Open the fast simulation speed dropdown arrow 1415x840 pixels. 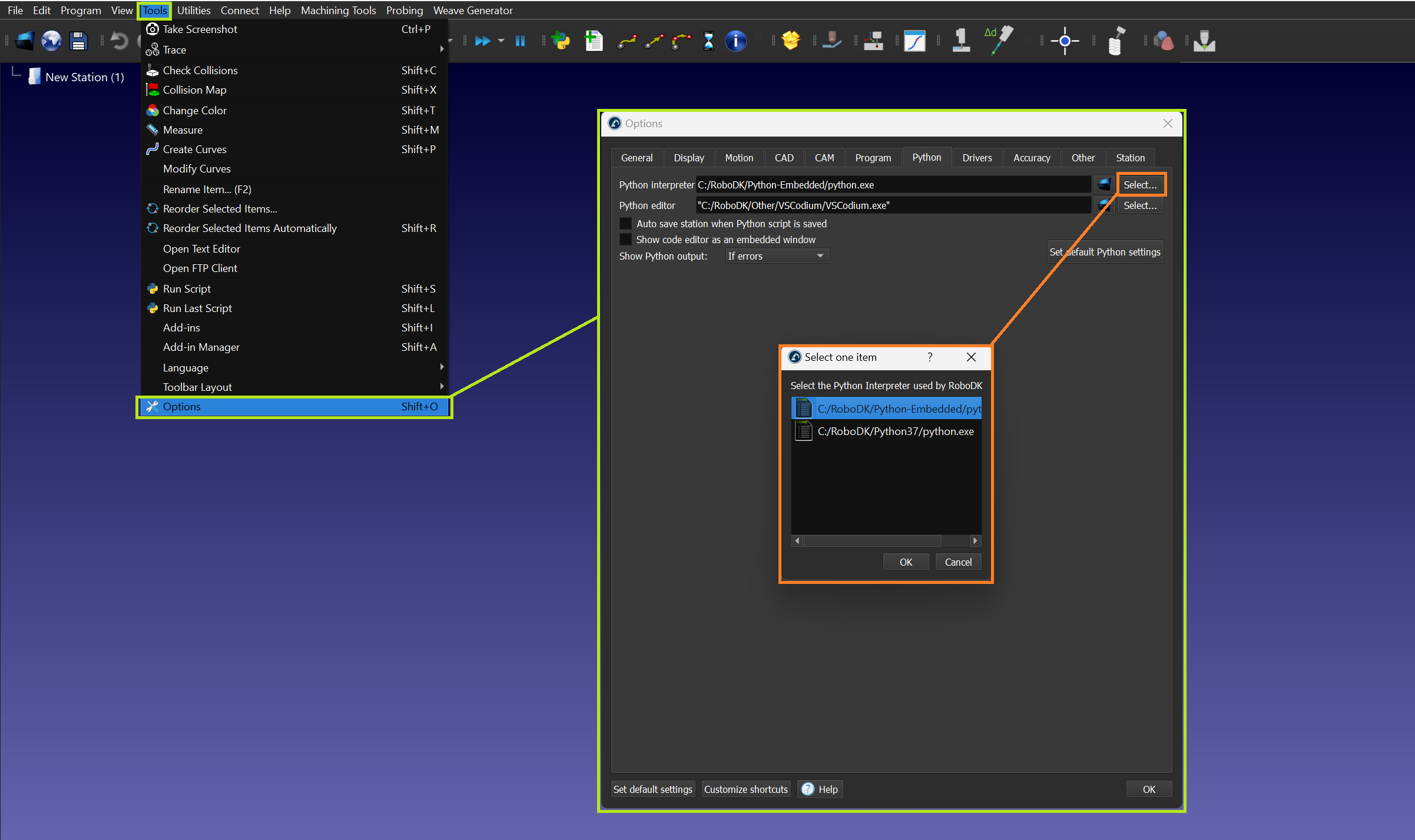[x=501, y=41]
